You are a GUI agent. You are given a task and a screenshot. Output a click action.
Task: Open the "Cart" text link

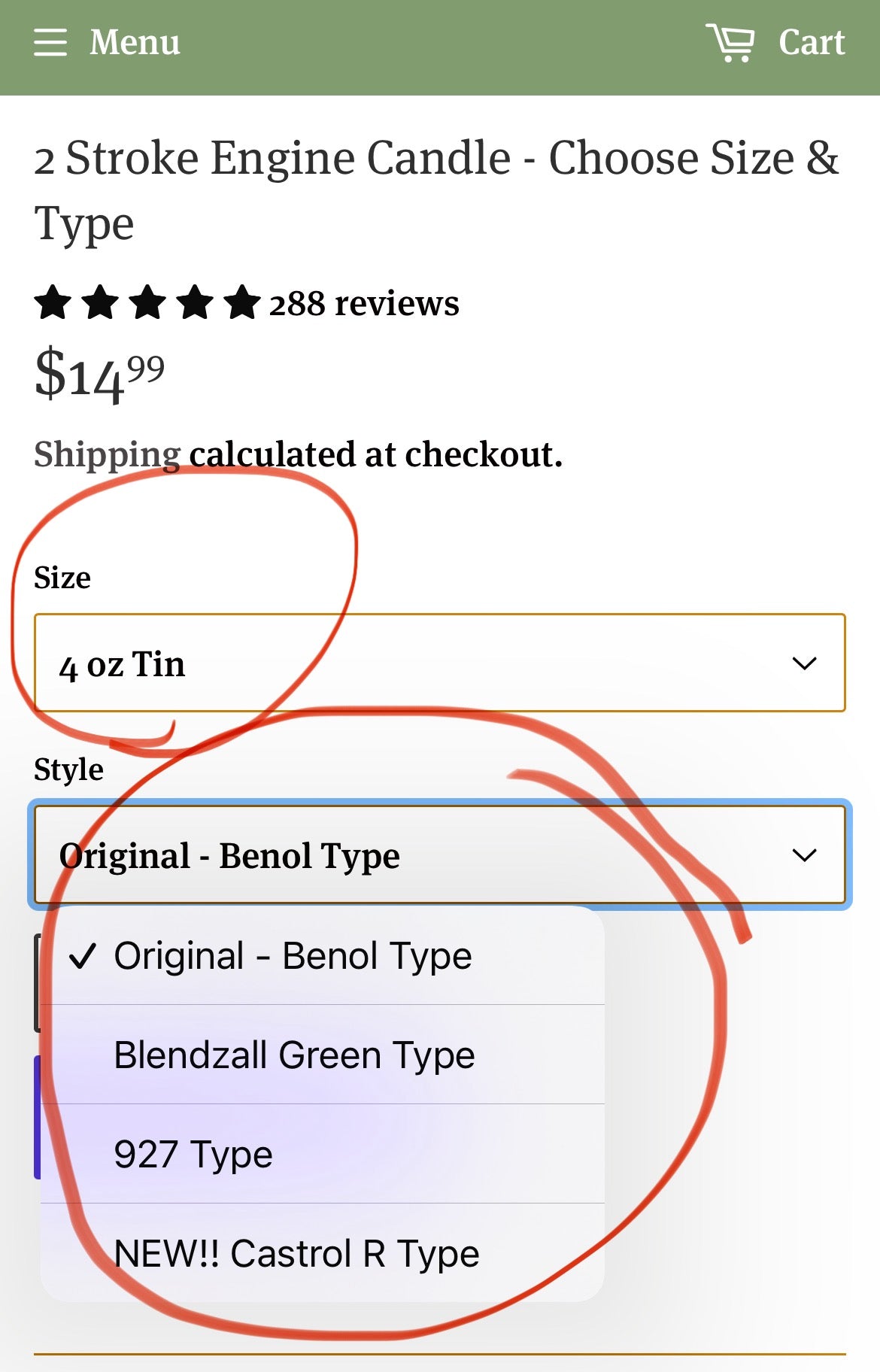coord(812,43)
